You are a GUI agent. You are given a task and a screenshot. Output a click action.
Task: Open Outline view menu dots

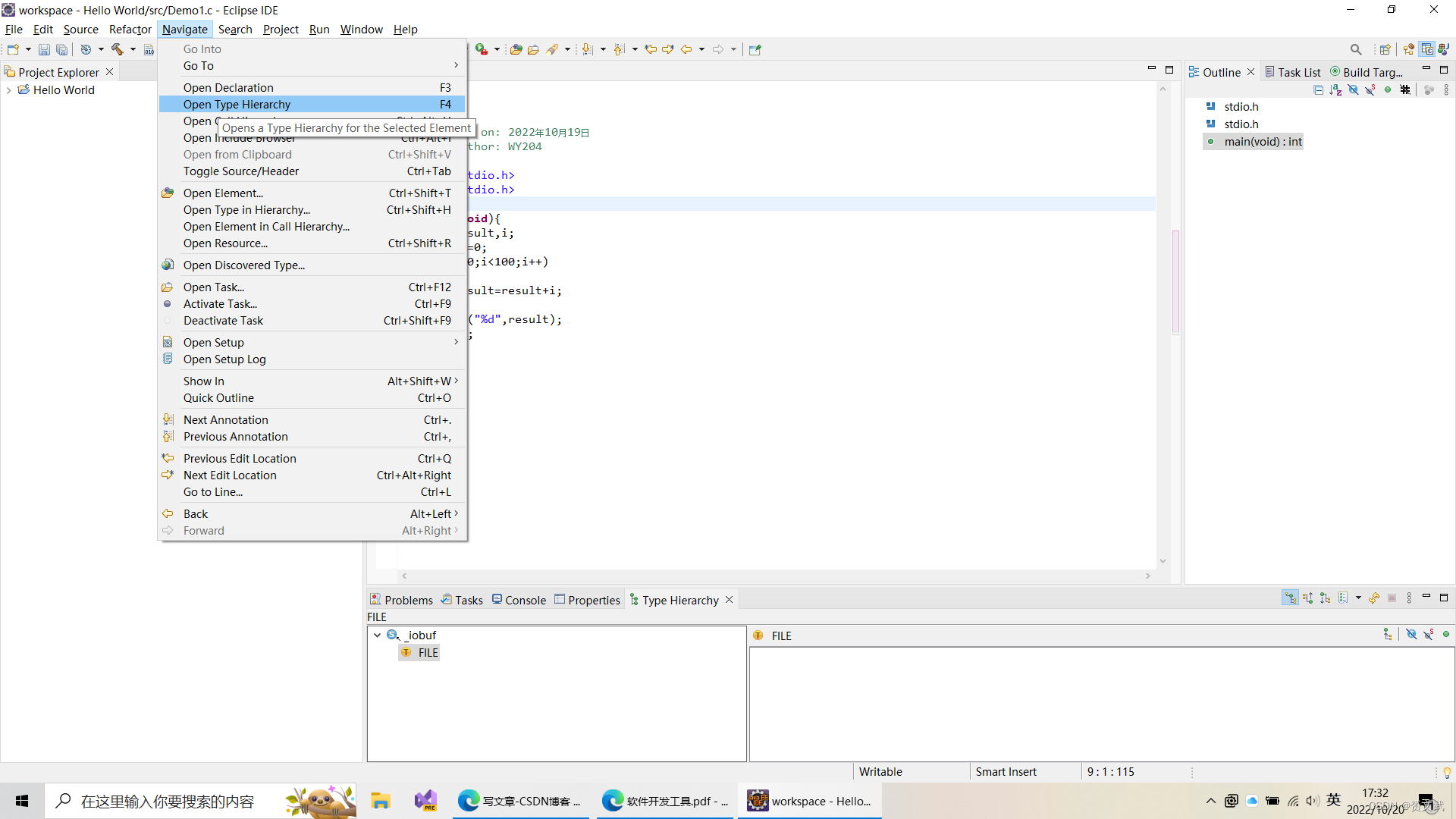[1446, 89]
